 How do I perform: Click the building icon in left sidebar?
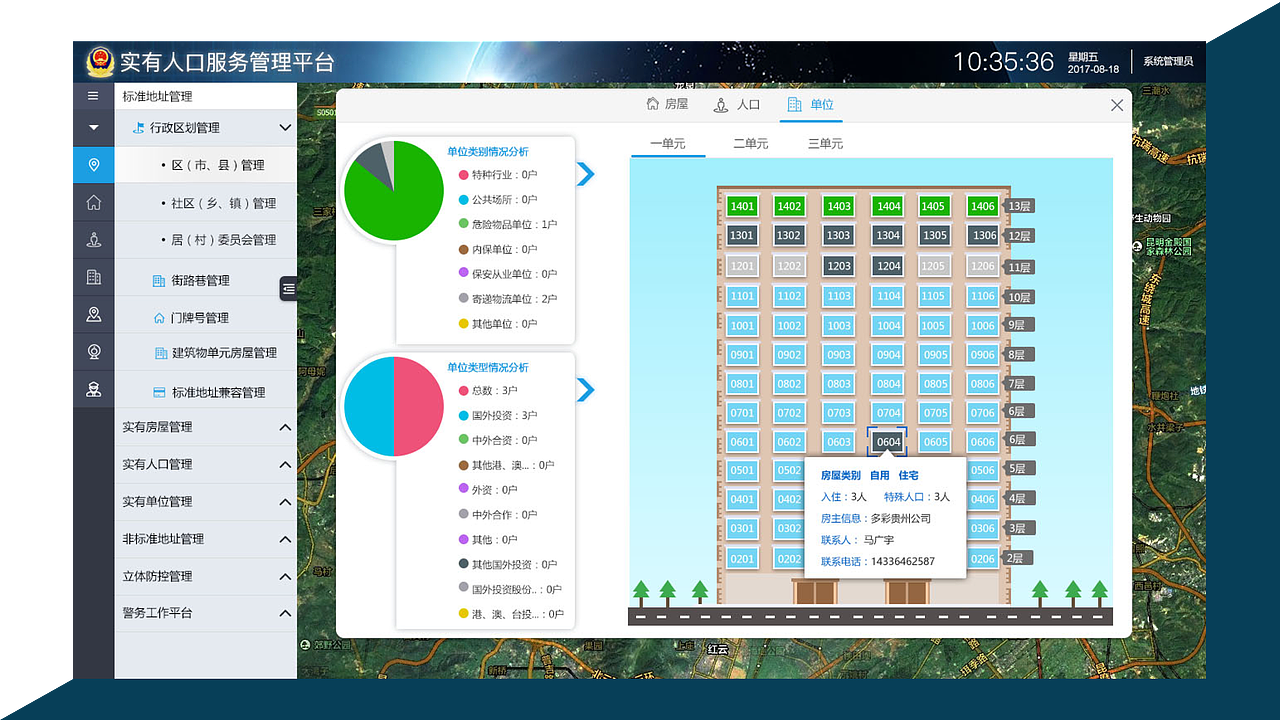click(92, 277)
